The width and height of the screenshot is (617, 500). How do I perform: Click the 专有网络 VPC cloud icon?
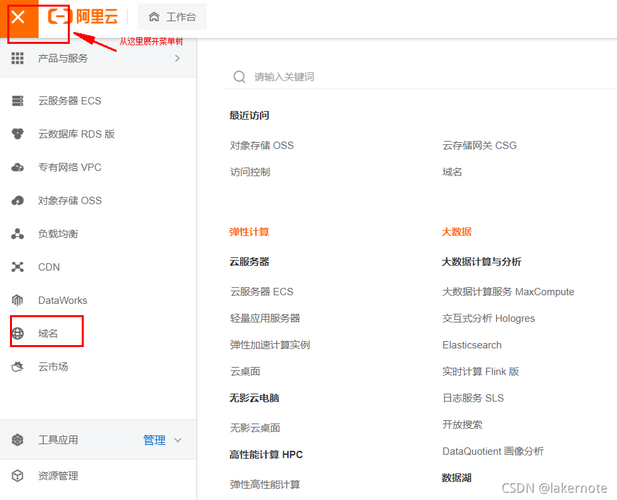pos(17,168)
